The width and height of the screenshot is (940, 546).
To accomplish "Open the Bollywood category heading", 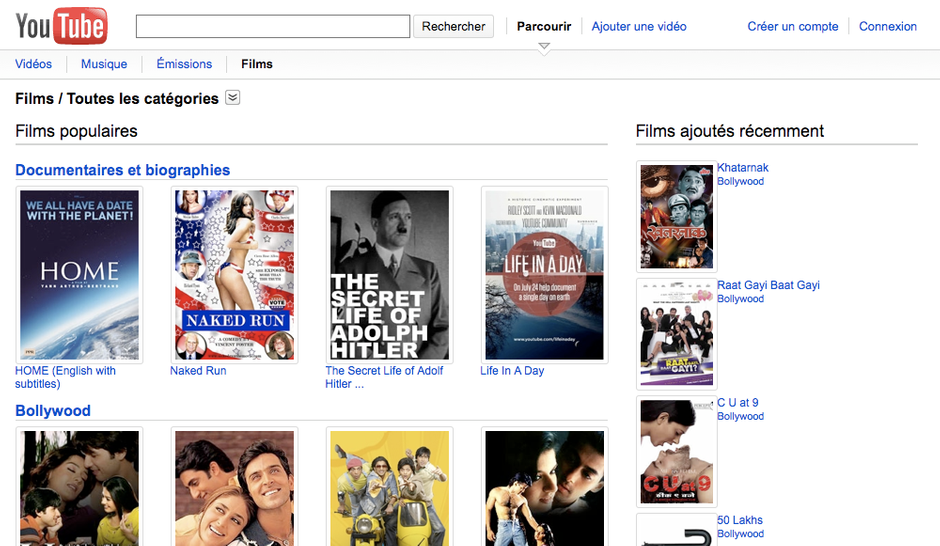I will coord(53,411).
